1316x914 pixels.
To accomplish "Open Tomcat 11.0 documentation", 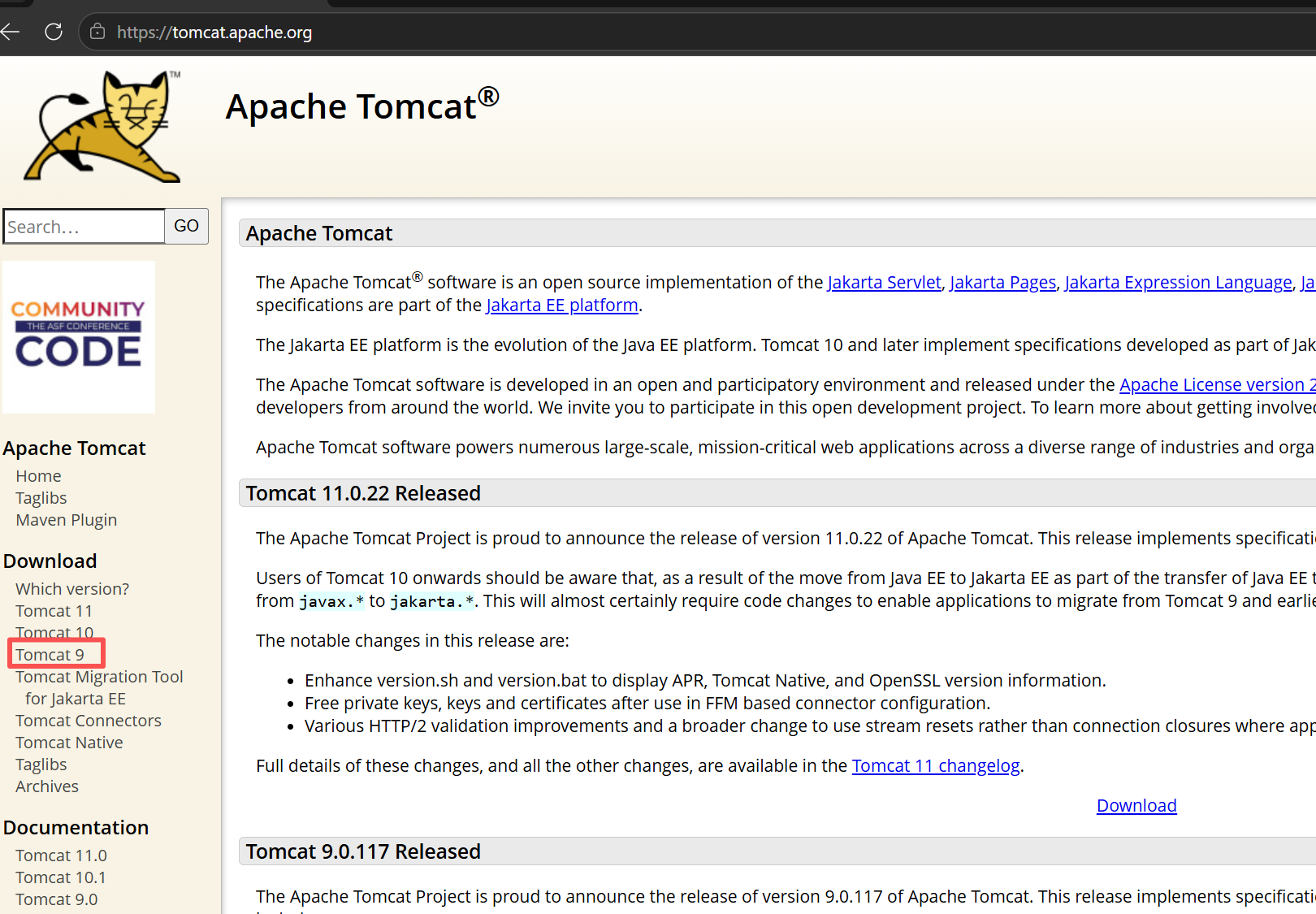I will (x=61, y=856).
